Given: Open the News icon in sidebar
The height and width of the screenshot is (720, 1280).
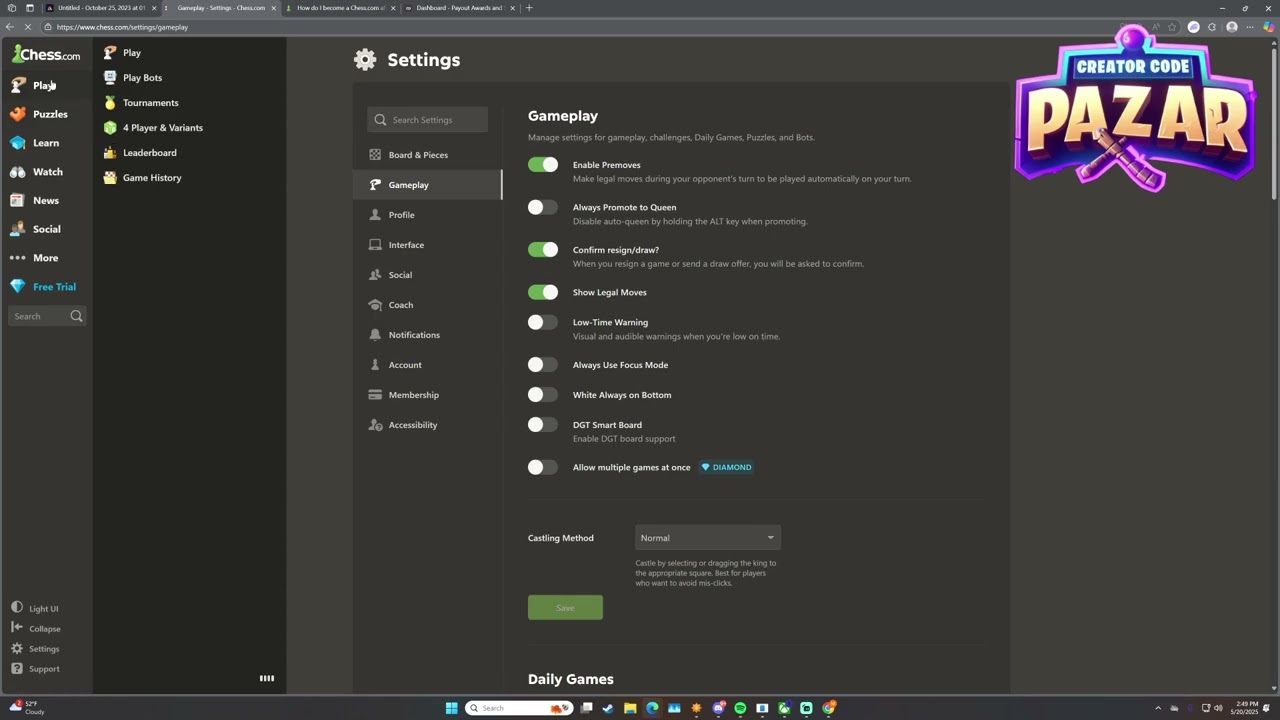Looking at the screenshot, I should click(18, 200).
